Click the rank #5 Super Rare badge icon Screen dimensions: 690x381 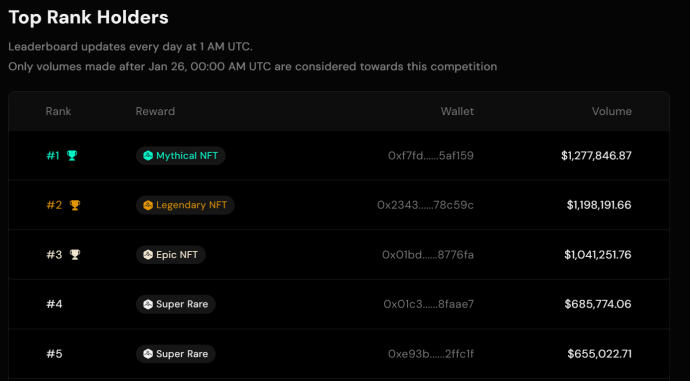pos(148,354)
